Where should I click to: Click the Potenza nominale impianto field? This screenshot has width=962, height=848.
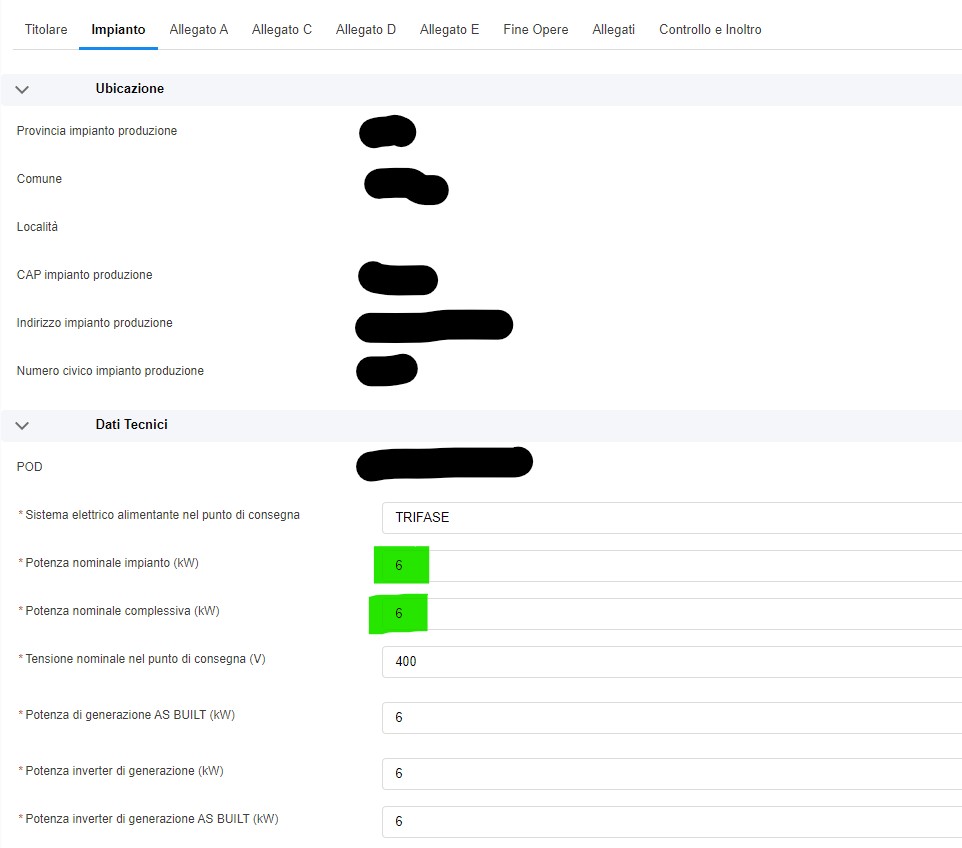(670, 566)
